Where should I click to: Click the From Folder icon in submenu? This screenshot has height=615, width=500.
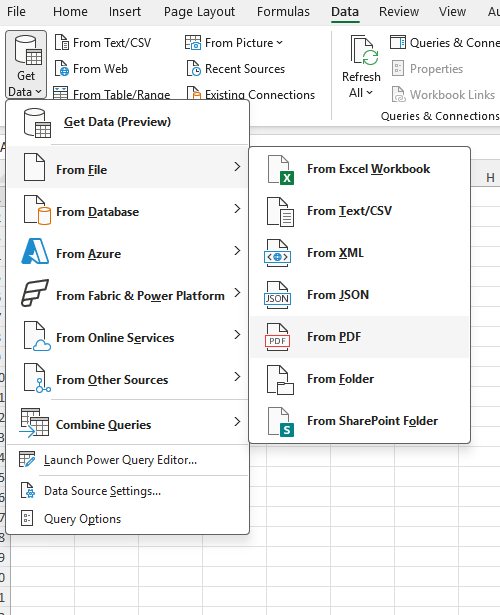click(x=280, y=379)
